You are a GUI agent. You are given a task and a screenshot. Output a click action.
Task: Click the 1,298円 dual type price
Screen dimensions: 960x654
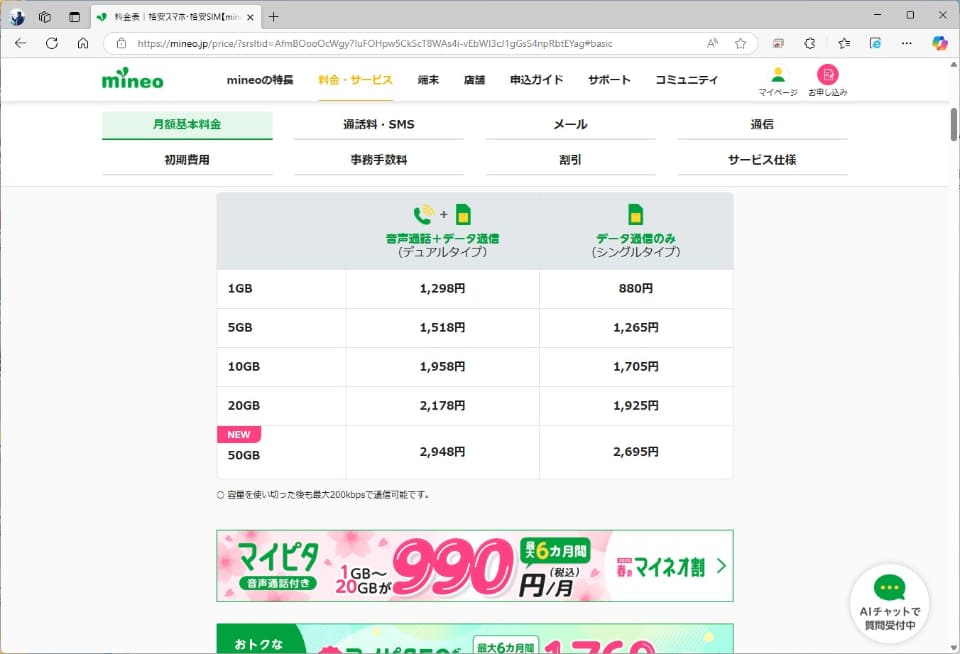pos(442,288)
